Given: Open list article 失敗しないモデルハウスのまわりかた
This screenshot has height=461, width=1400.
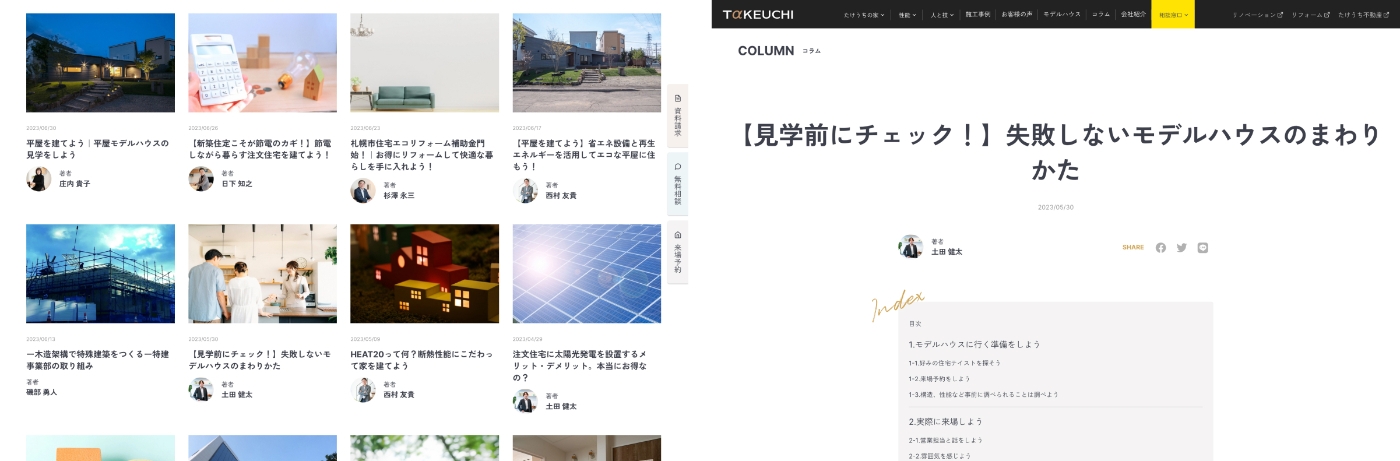Looking at the screenshot, I should (x=260, y=360).
